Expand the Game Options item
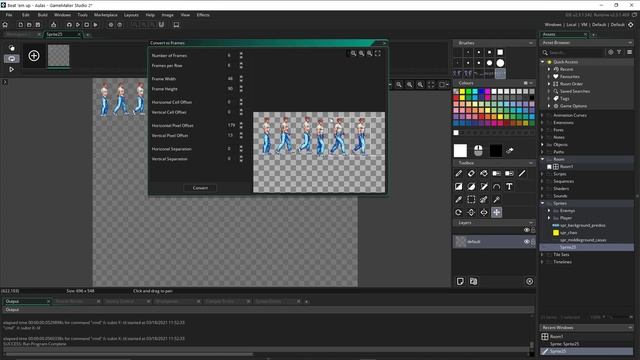Screen dimensions: 640x360 point(549,106)
